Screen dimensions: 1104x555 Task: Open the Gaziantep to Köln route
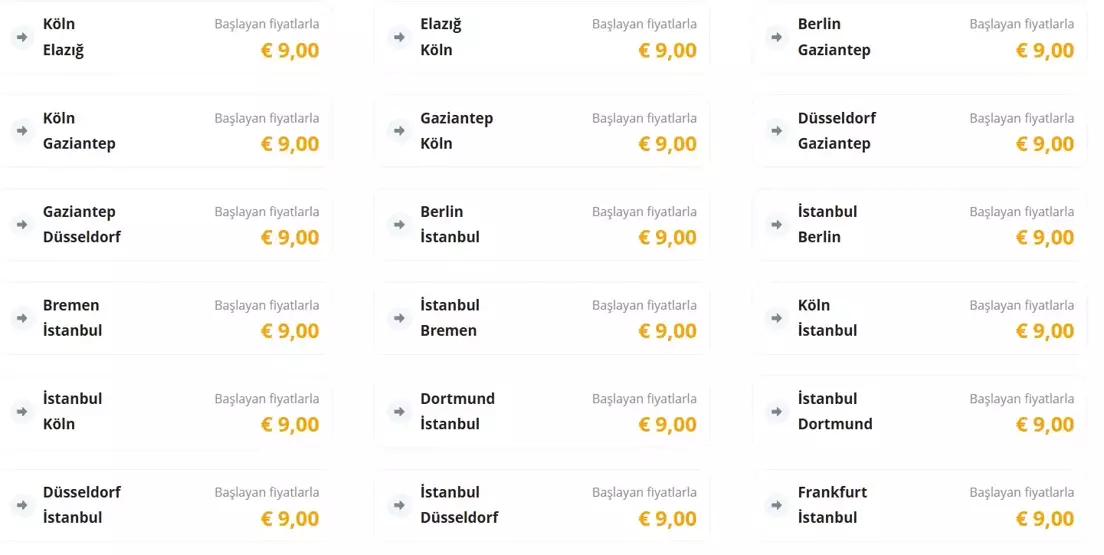[541, 131]
